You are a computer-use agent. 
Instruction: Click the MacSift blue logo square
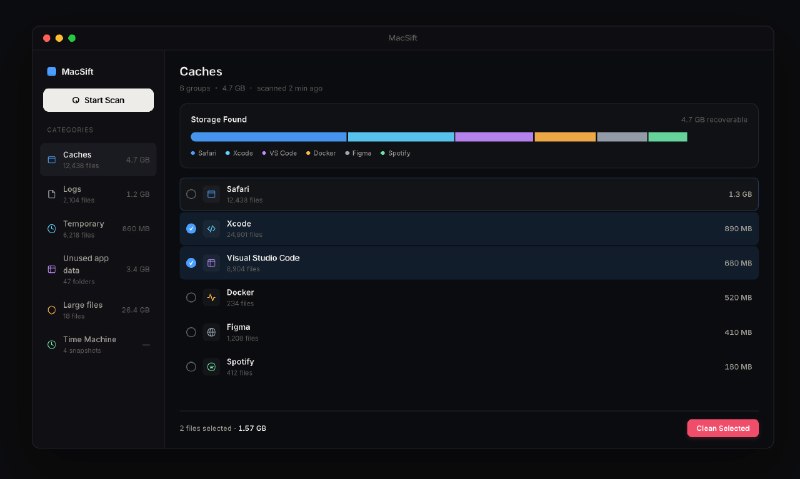(x=52, y=71)
